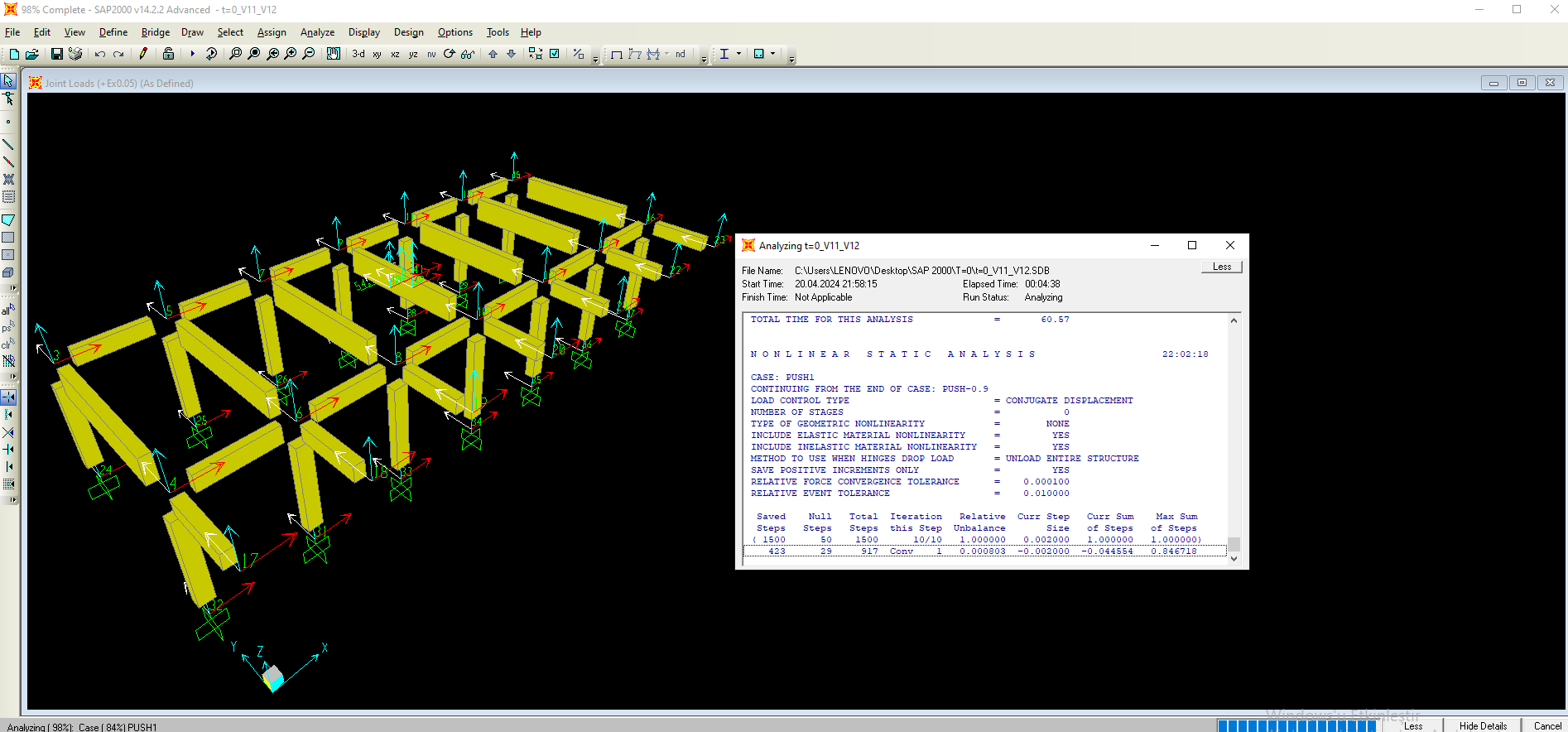Viewport: 1568px width, 732px height.
Task: Switch to xz plane view
Action: (395, 54)
